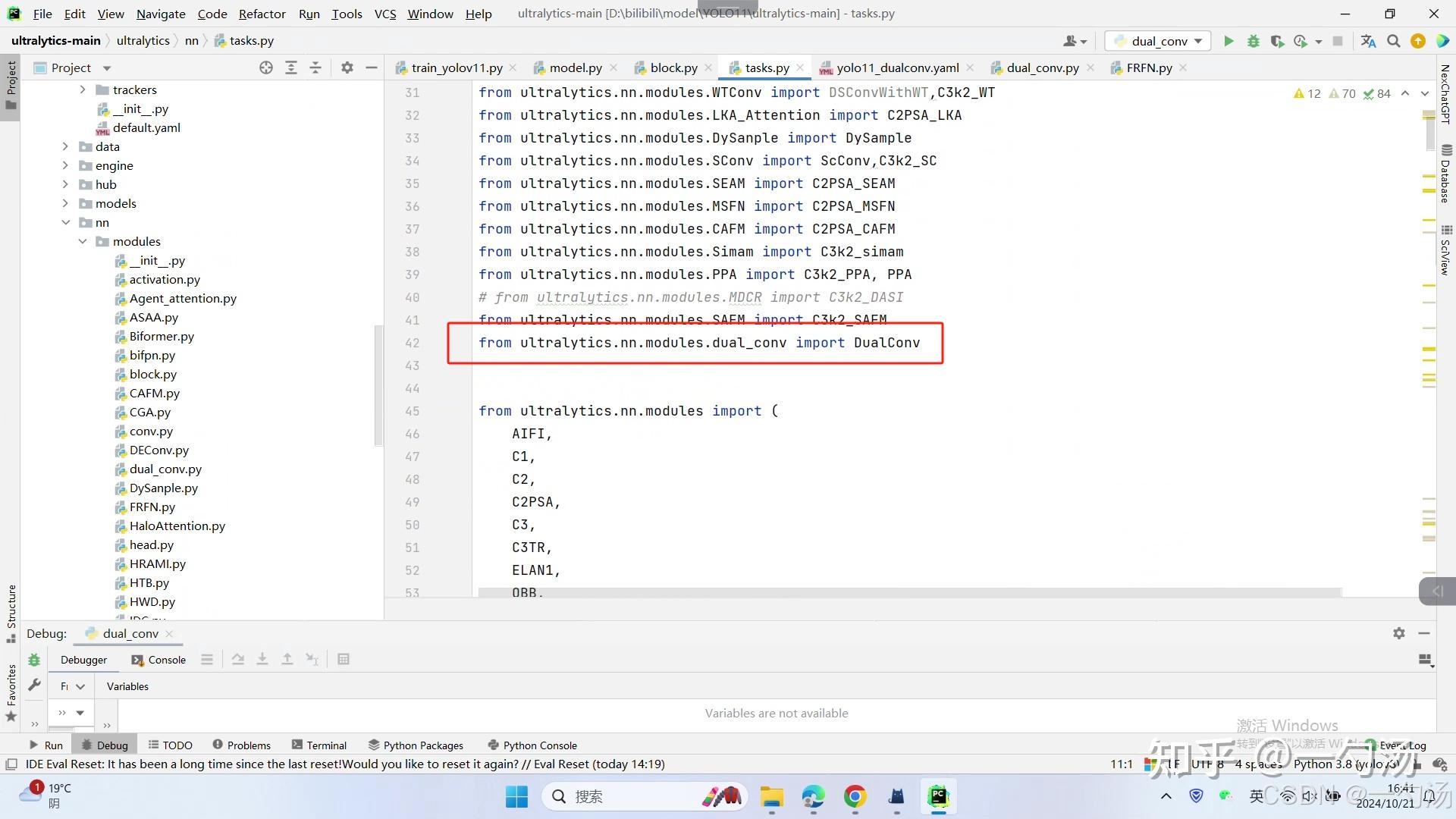Collapse the modules folder in tree
Image resolution: width=1456 pixels, height=819 pixels.
83,241
